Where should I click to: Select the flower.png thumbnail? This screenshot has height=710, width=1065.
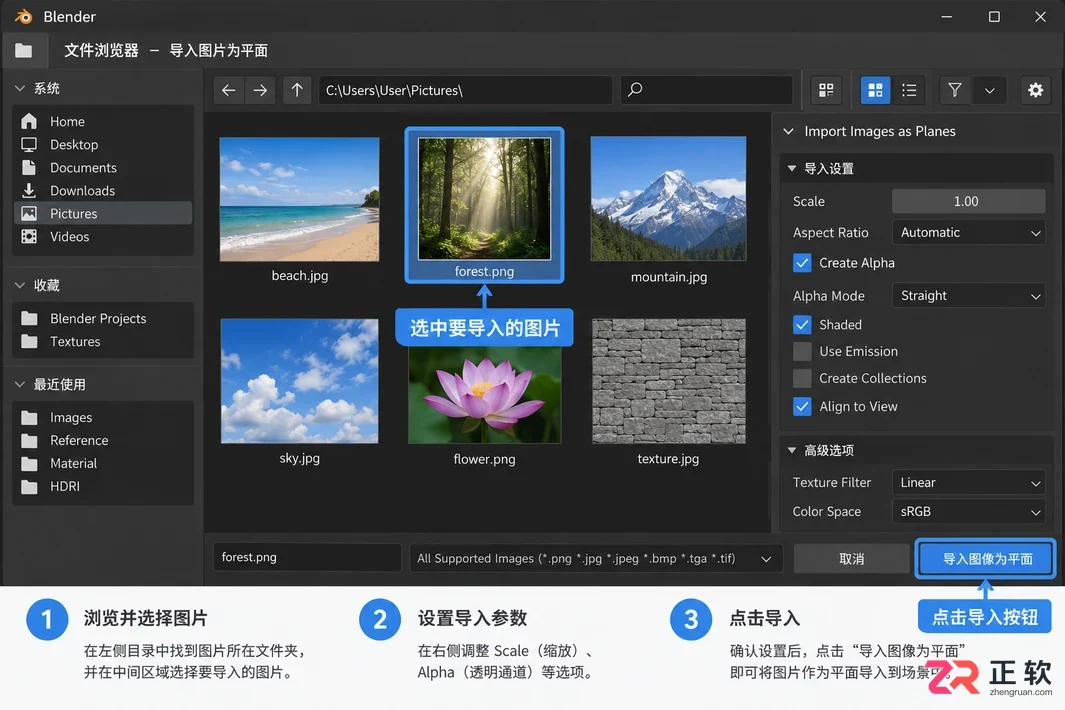484,395
